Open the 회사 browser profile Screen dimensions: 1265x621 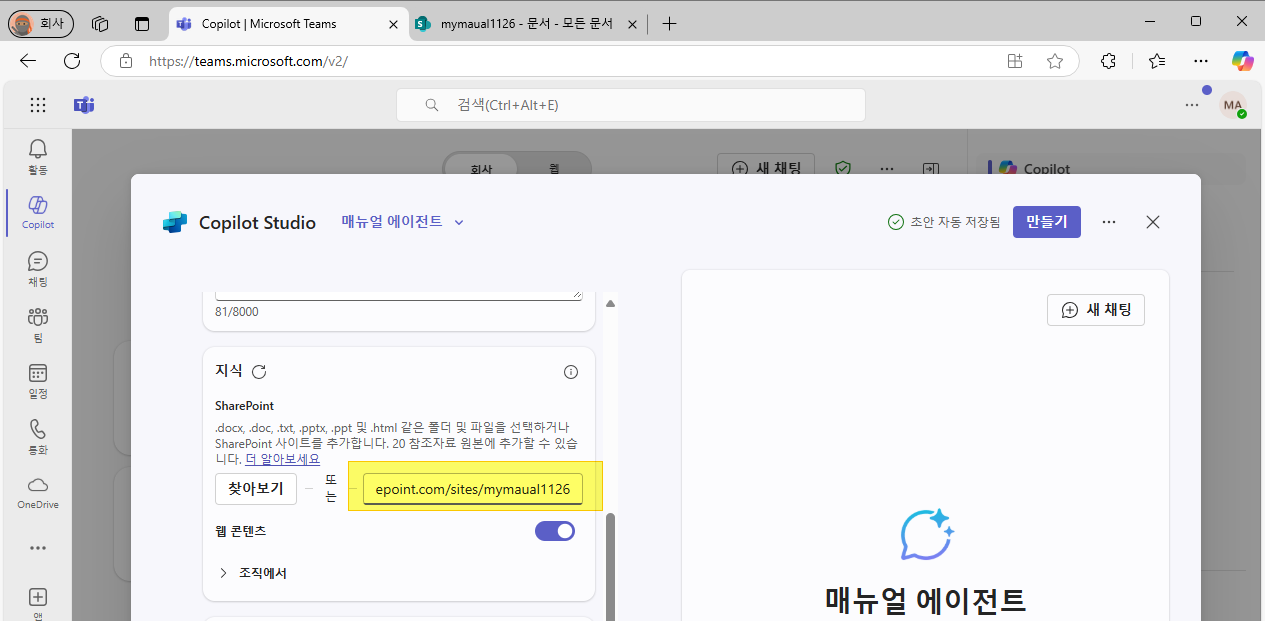[41, 23]
